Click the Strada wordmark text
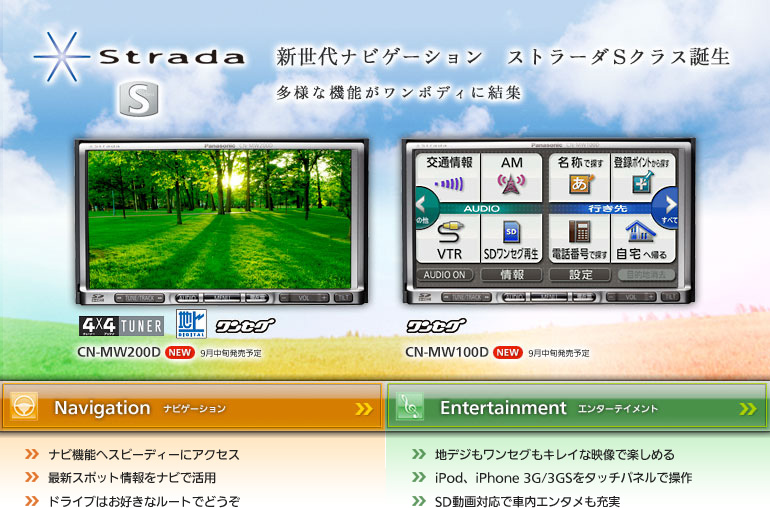 point(171,57)
